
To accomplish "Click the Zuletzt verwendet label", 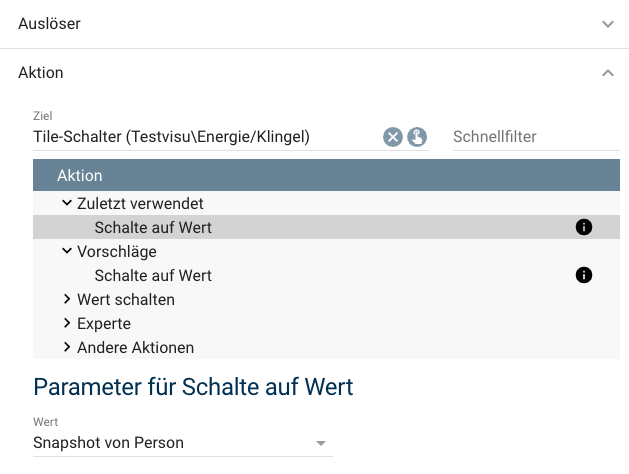I will pyautogui.click(x=140, y=203).
